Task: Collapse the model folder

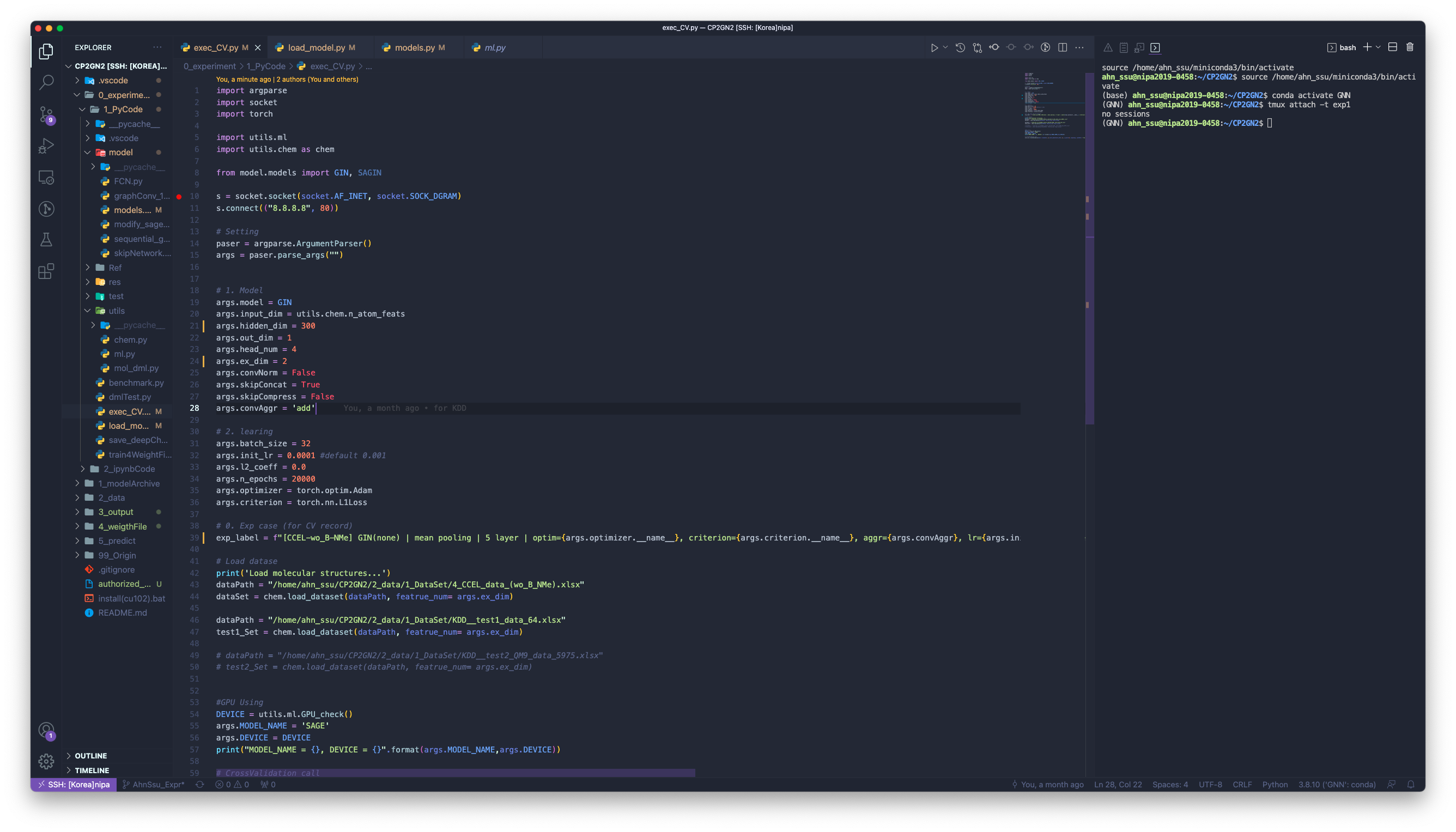Action: click(x=118, y=152)
